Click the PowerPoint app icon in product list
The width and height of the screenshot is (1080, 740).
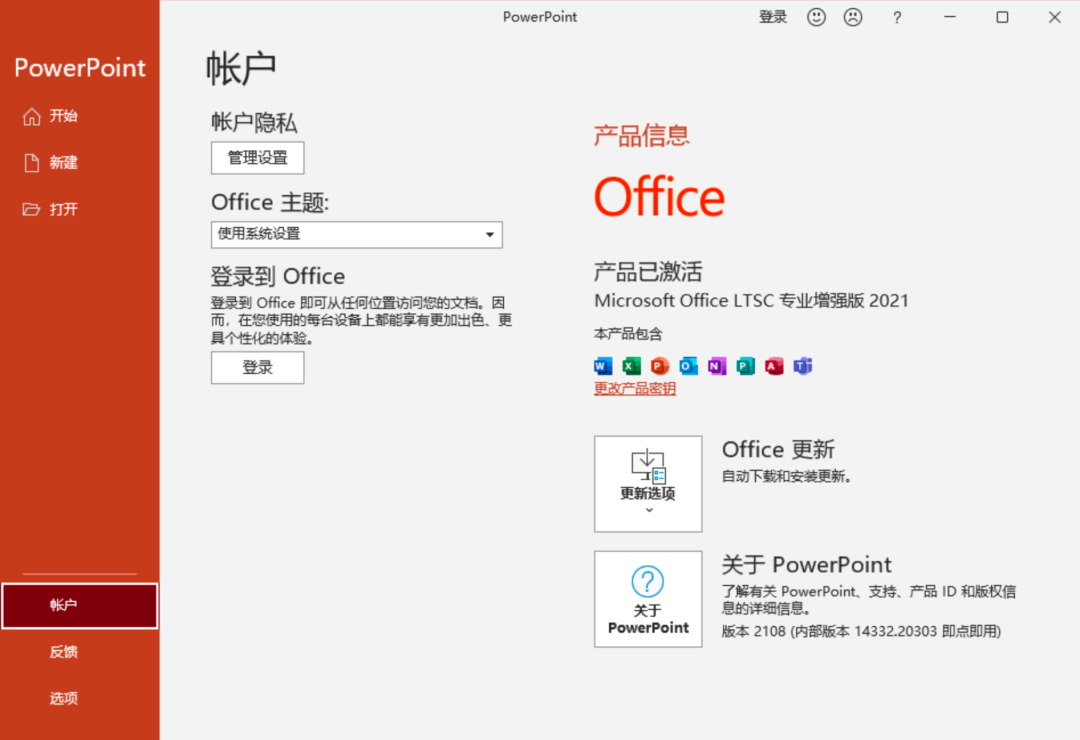tap(660, 366)
